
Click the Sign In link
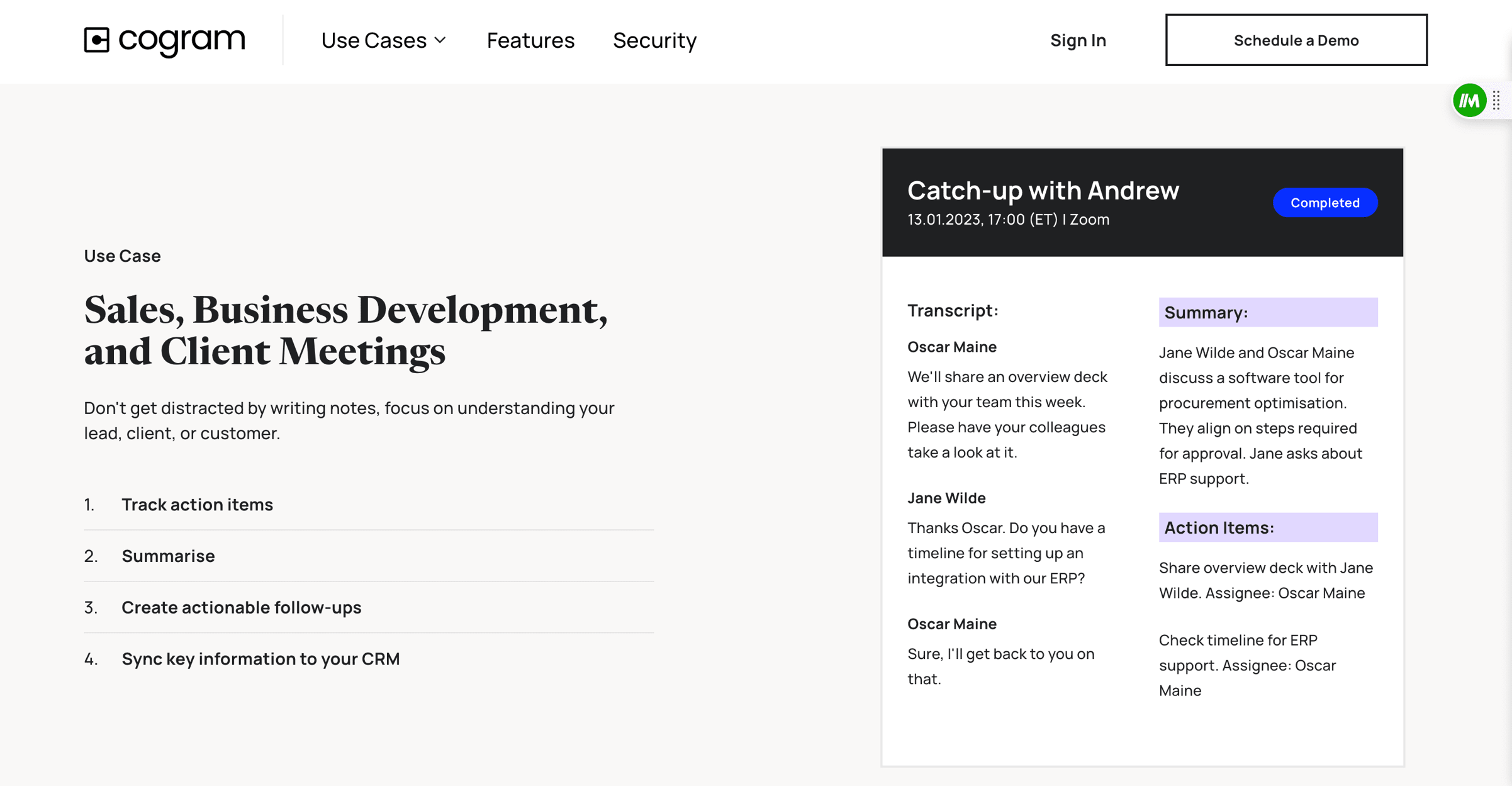click(1078, 40)
